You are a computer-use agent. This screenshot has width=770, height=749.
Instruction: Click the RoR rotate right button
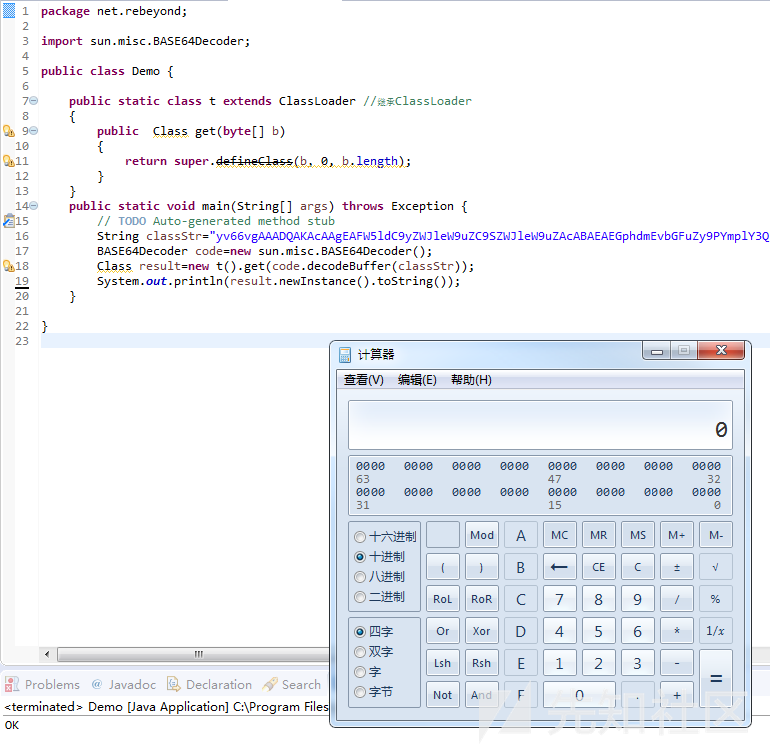pyautogui.click(x=482, y=599)
